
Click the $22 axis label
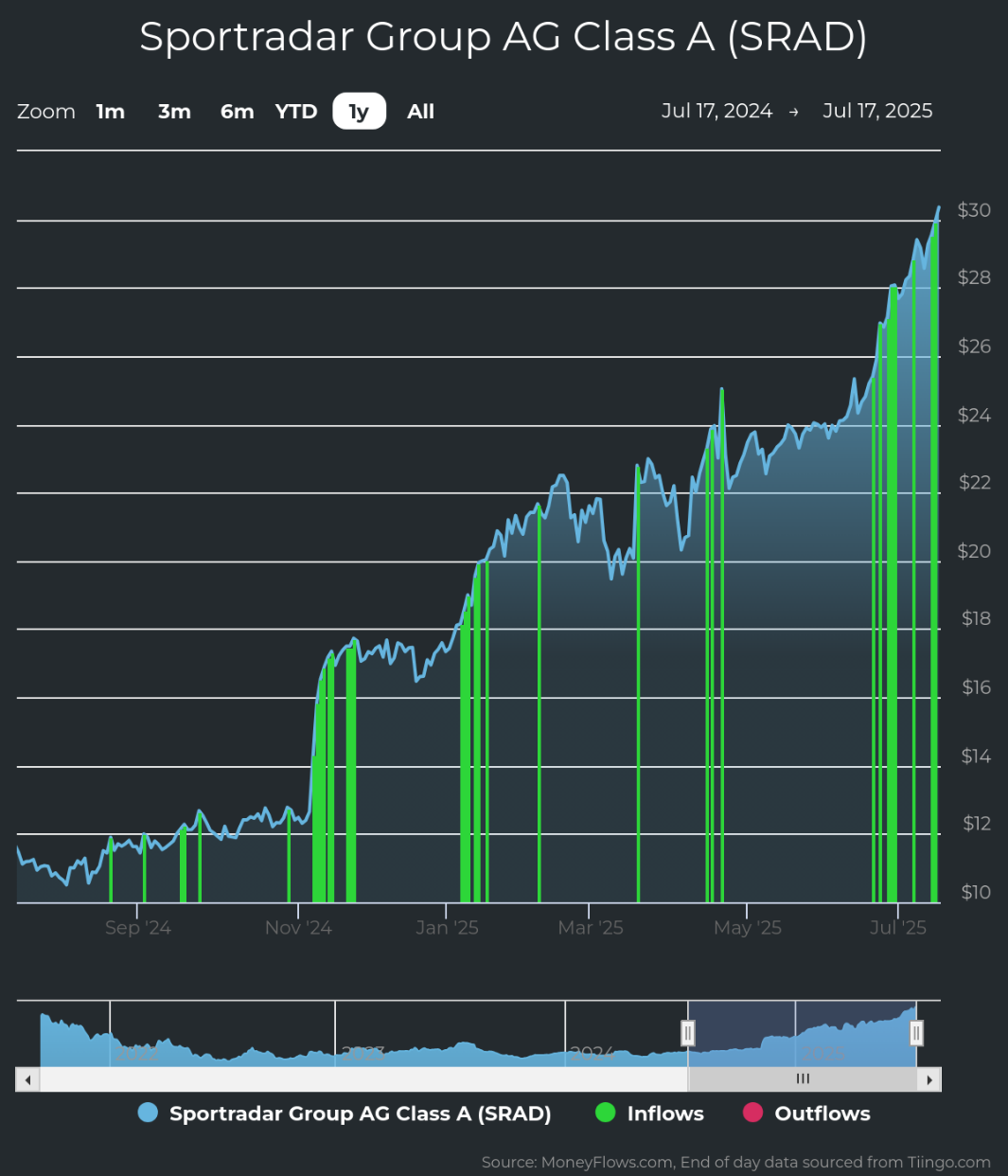(x=974, y=483)
